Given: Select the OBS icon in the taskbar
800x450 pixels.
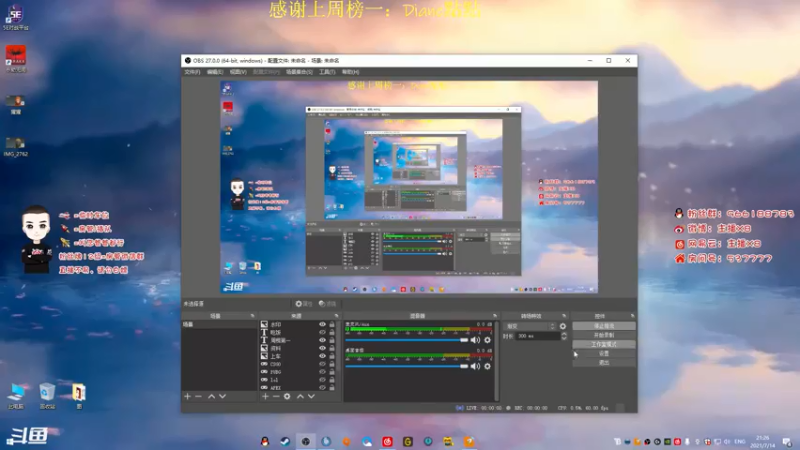Looking at the screenshot, I should pos(306,441).
